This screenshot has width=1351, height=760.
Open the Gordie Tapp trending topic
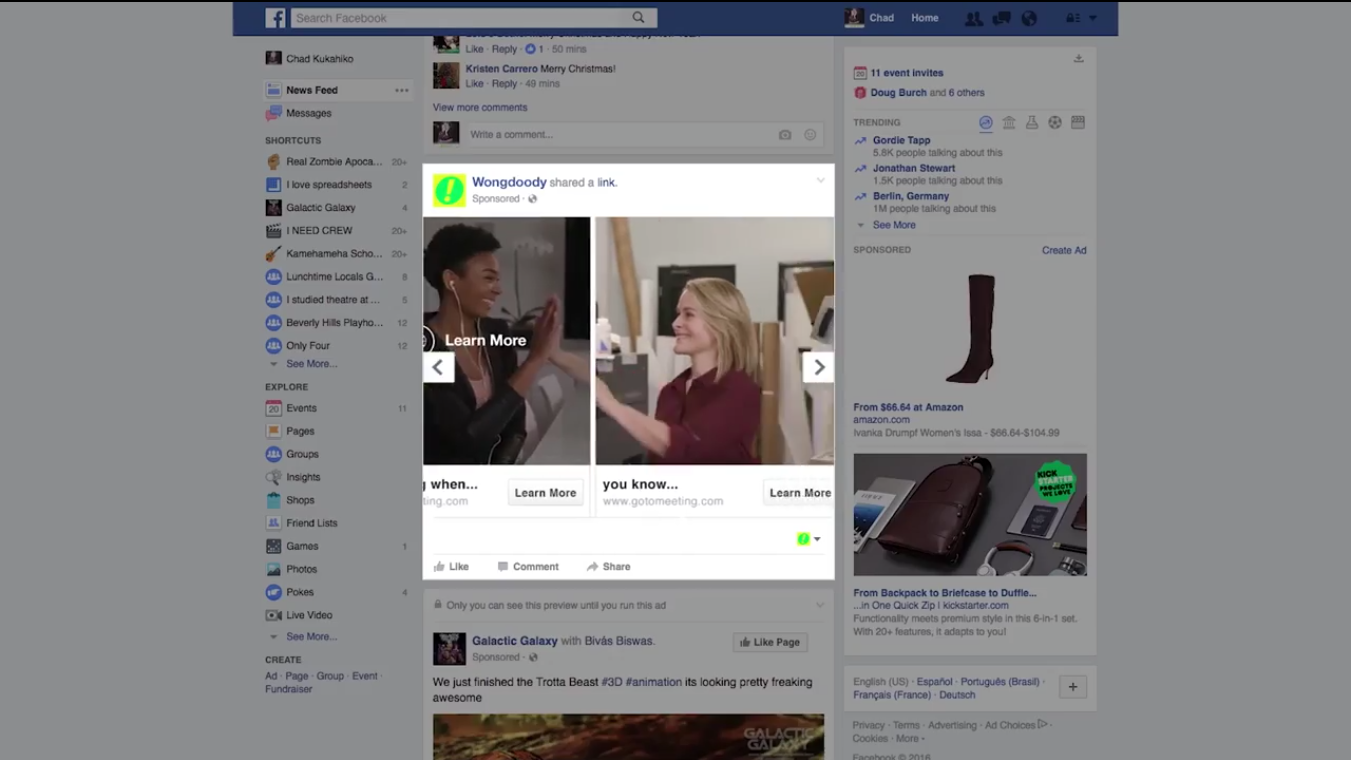click(902, 141)
